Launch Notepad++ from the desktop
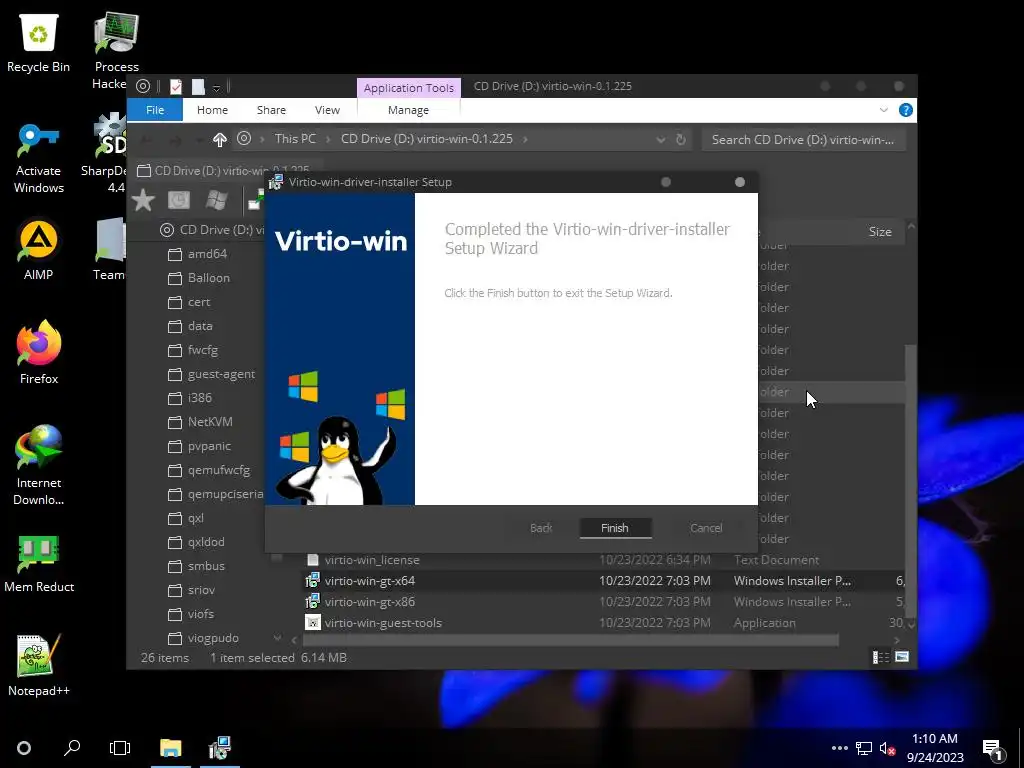 click(x=39, y=665)
